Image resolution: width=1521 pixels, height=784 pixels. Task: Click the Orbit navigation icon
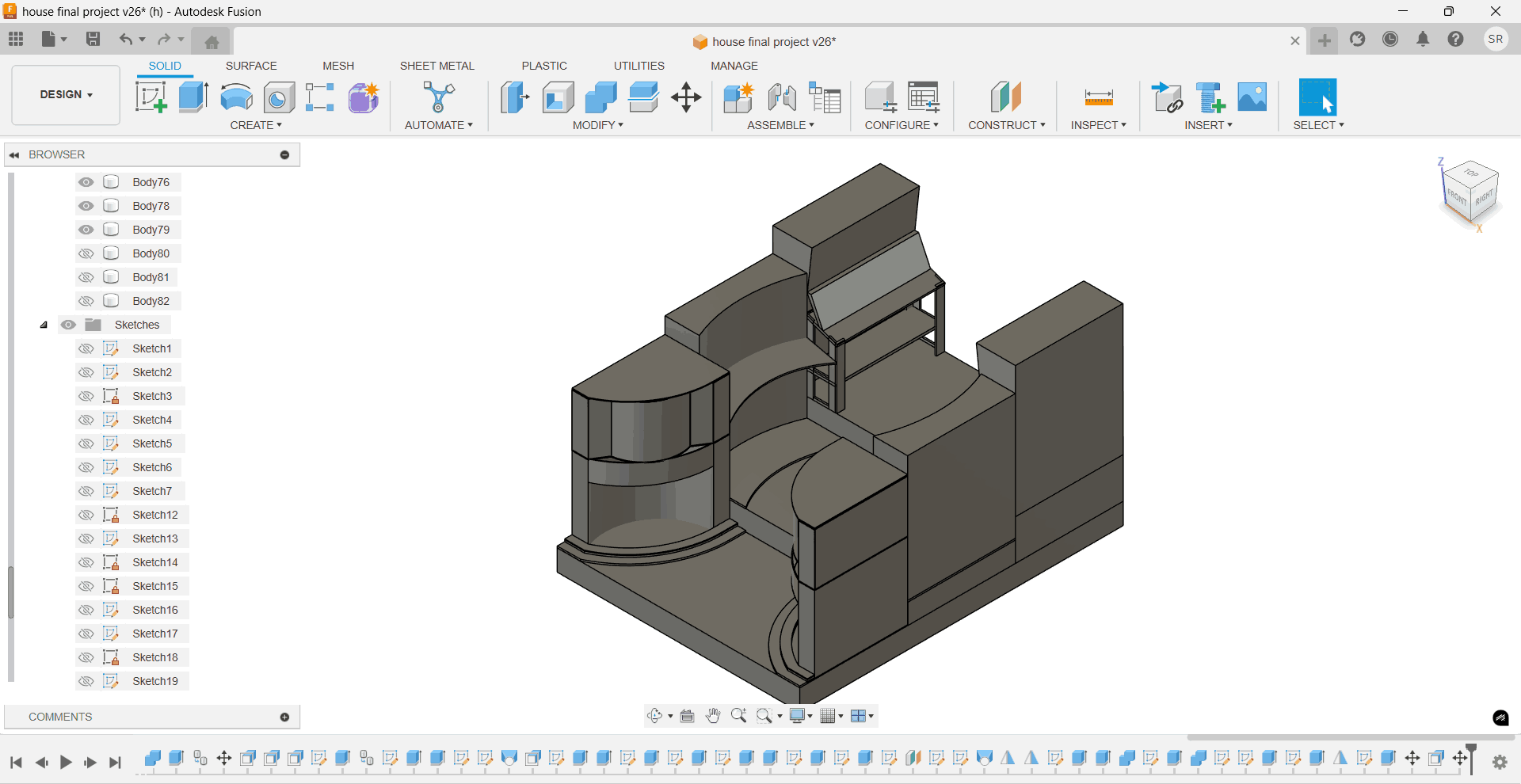[x=654, y=716]
